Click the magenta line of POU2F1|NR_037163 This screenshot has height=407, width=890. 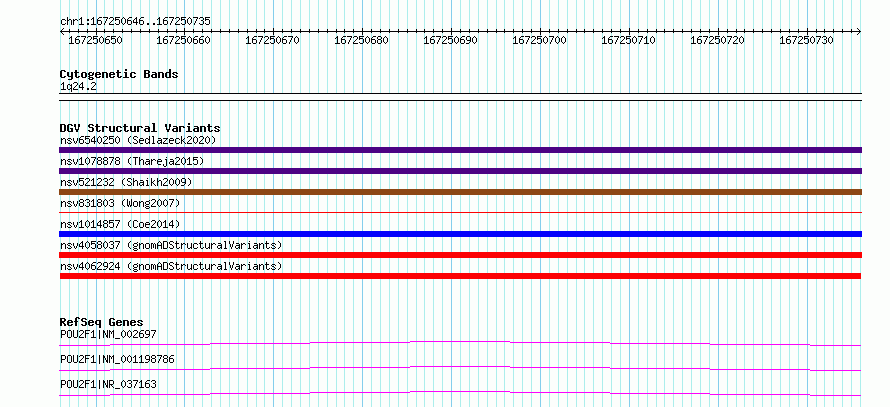461,393
